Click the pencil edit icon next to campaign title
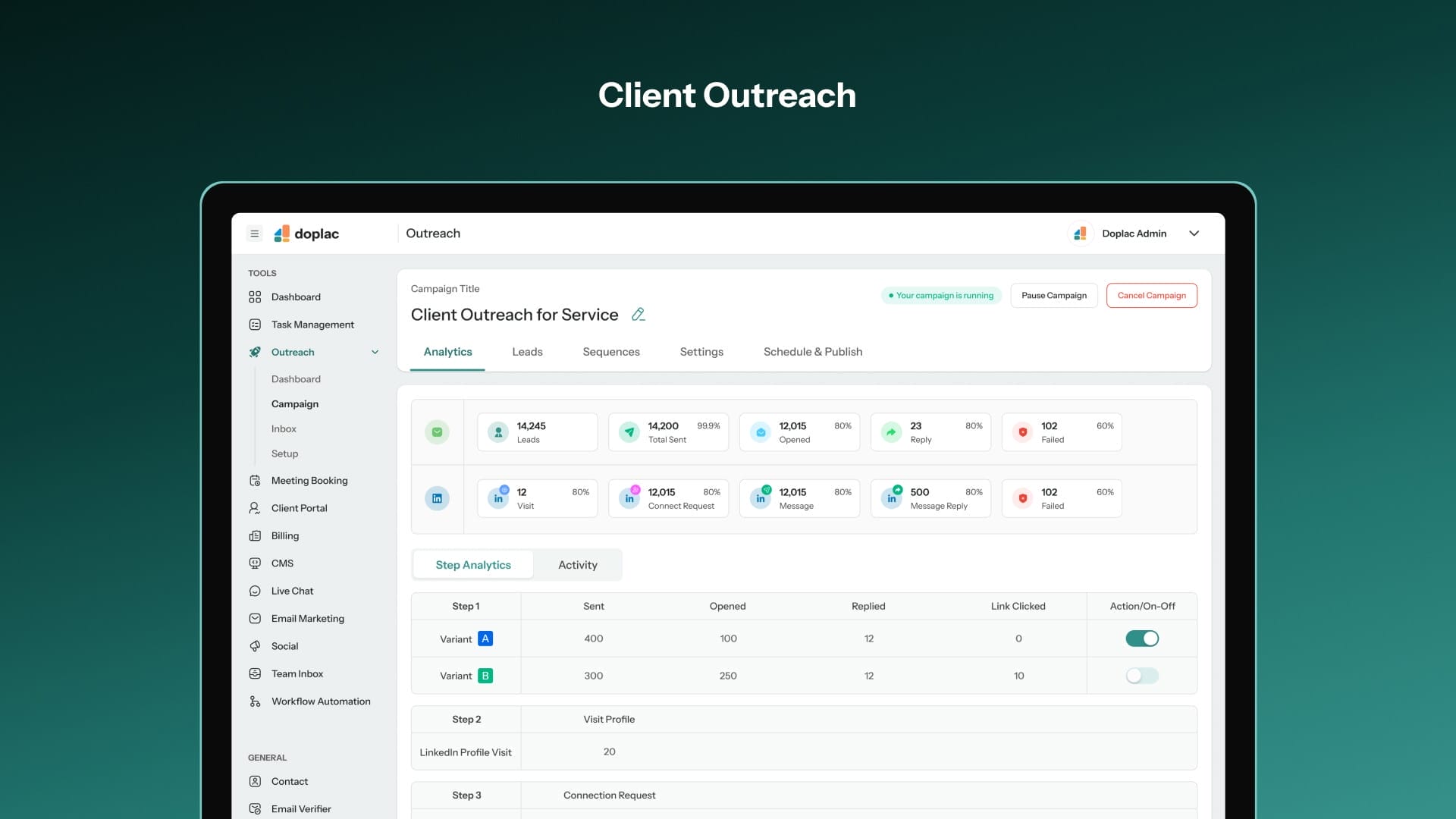This screenshot has height=819, width=1456. click(638, 315)
